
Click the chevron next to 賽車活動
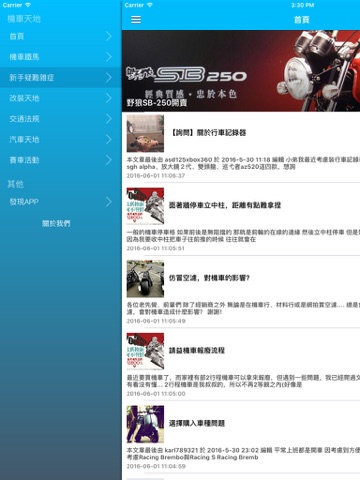tap(109, 160)
